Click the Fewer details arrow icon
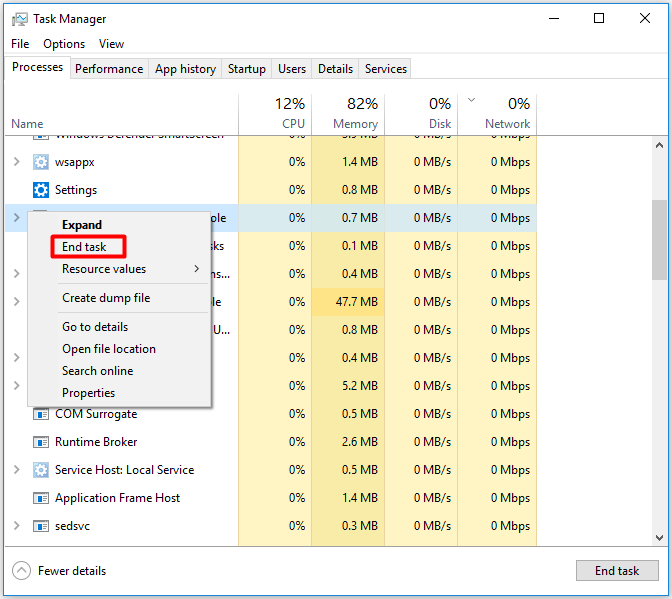Screen dimensions: 672x599 click(x=21, y=571)
